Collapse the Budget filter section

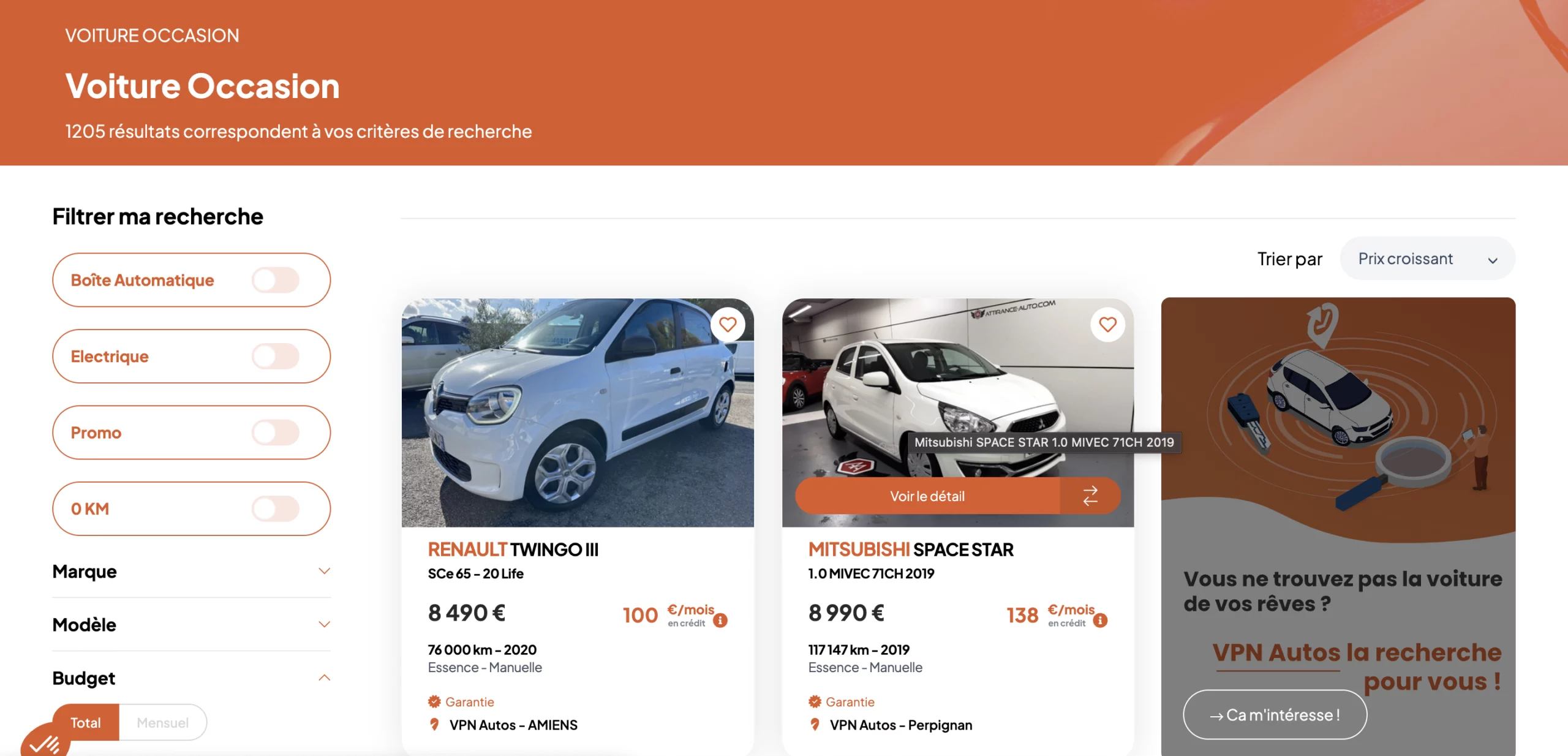pyautogui.click(x=191, y=678)
